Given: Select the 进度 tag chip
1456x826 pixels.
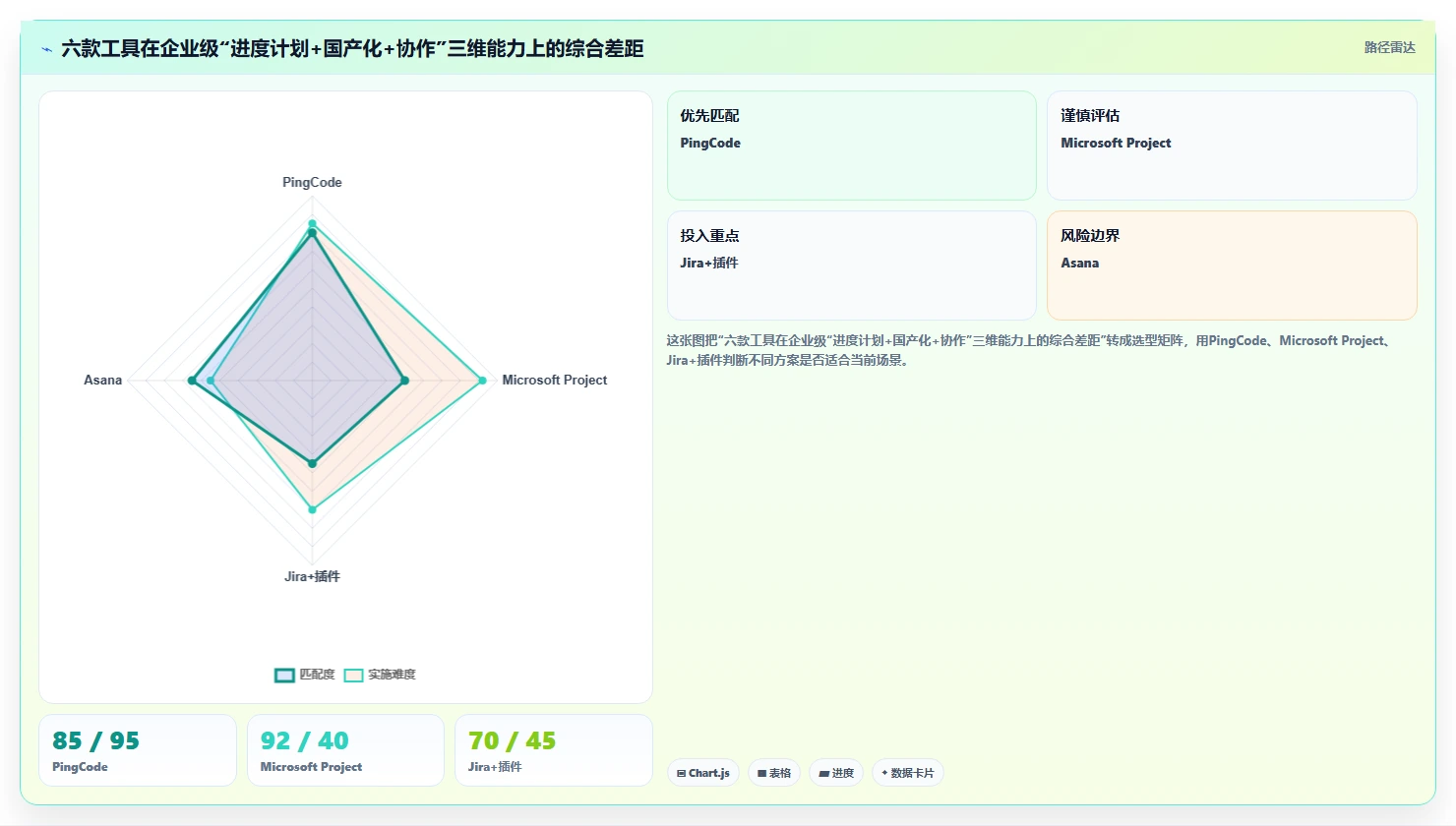Looking at the screenshot, I should pos(836,773).
